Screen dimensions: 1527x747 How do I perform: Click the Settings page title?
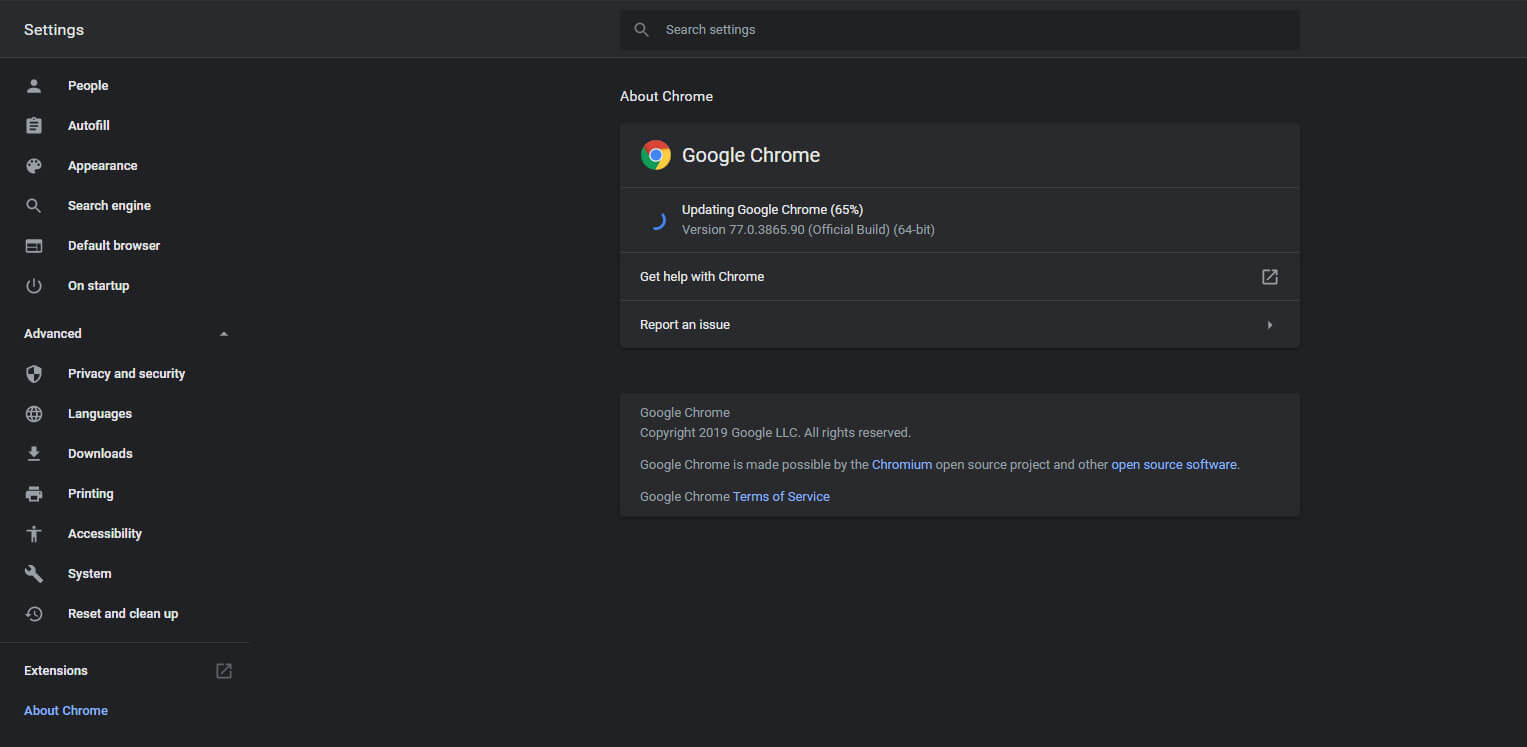pyautogui.click(x=54, y=30)
